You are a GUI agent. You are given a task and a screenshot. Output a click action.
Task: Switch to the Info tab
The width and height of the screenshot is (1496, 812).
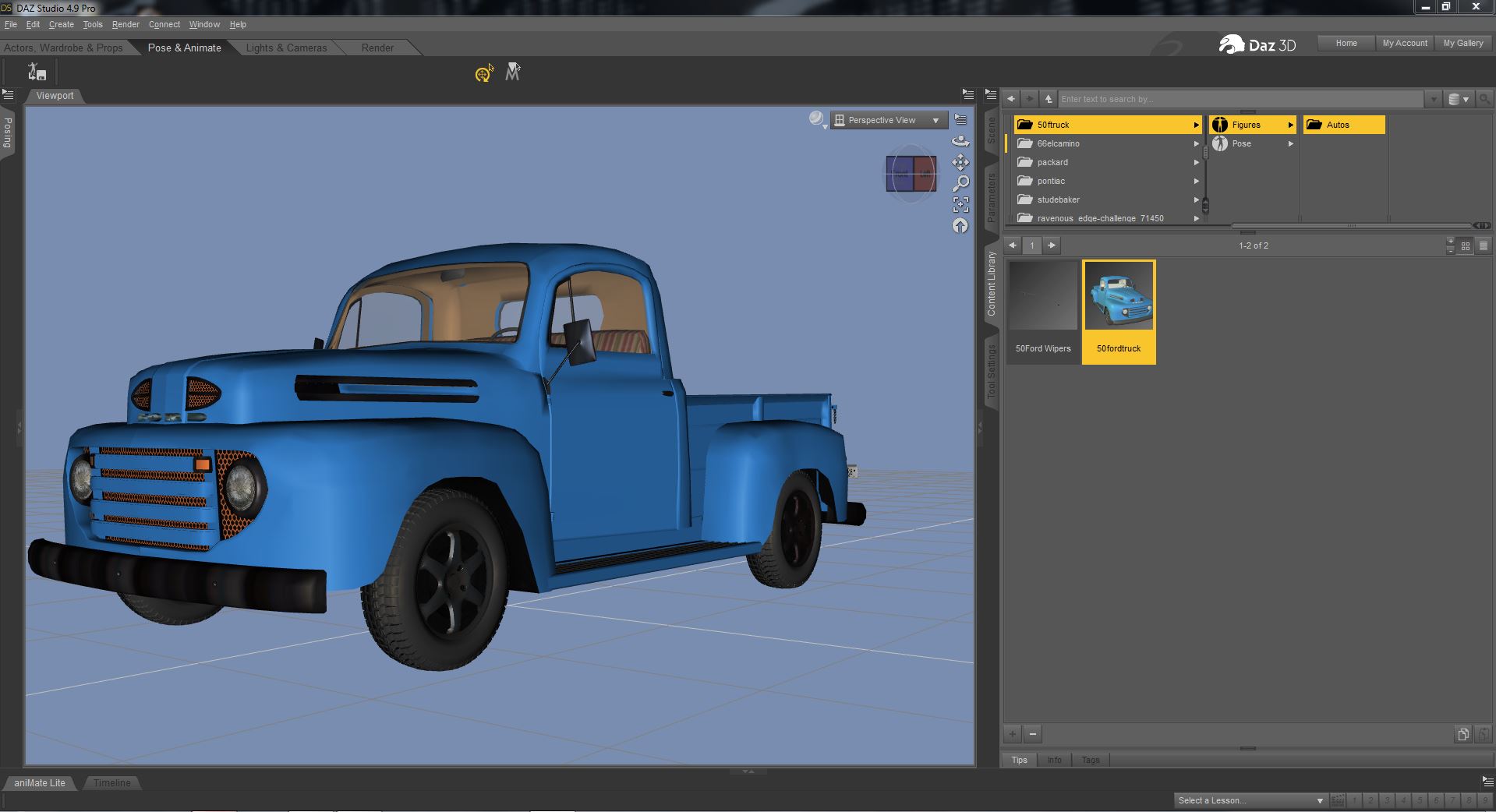pyautogui.click(x=1054, y=760)
